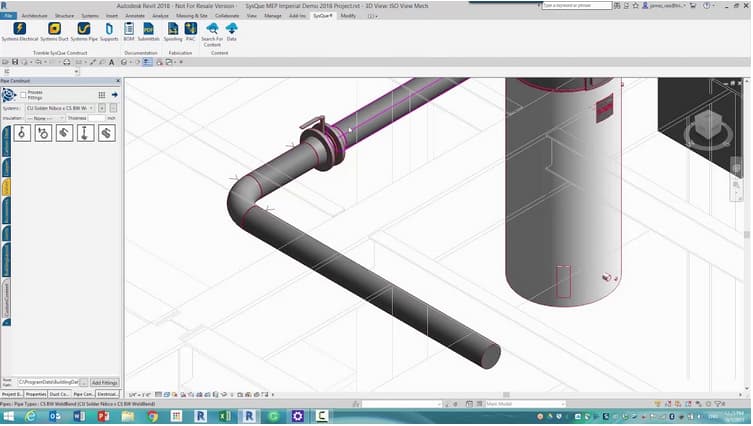Click the file path field with ProgramData path
The image size is (753, 426).
pyautogui.click(x=48, y=383)
